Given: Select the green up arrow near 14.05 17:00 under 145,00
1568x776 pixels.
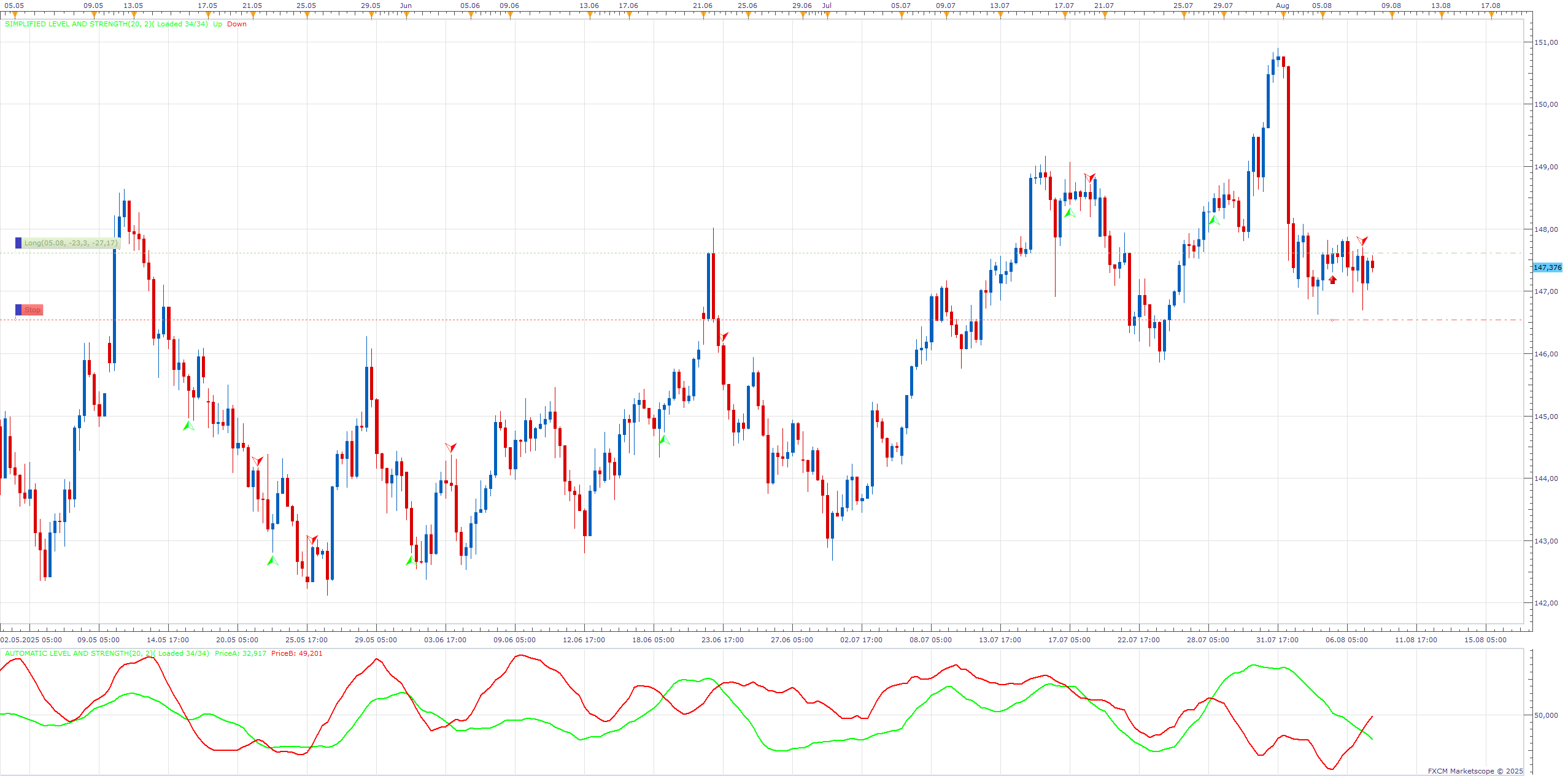Looking at the screenshot, I should [x=188, y=425].
